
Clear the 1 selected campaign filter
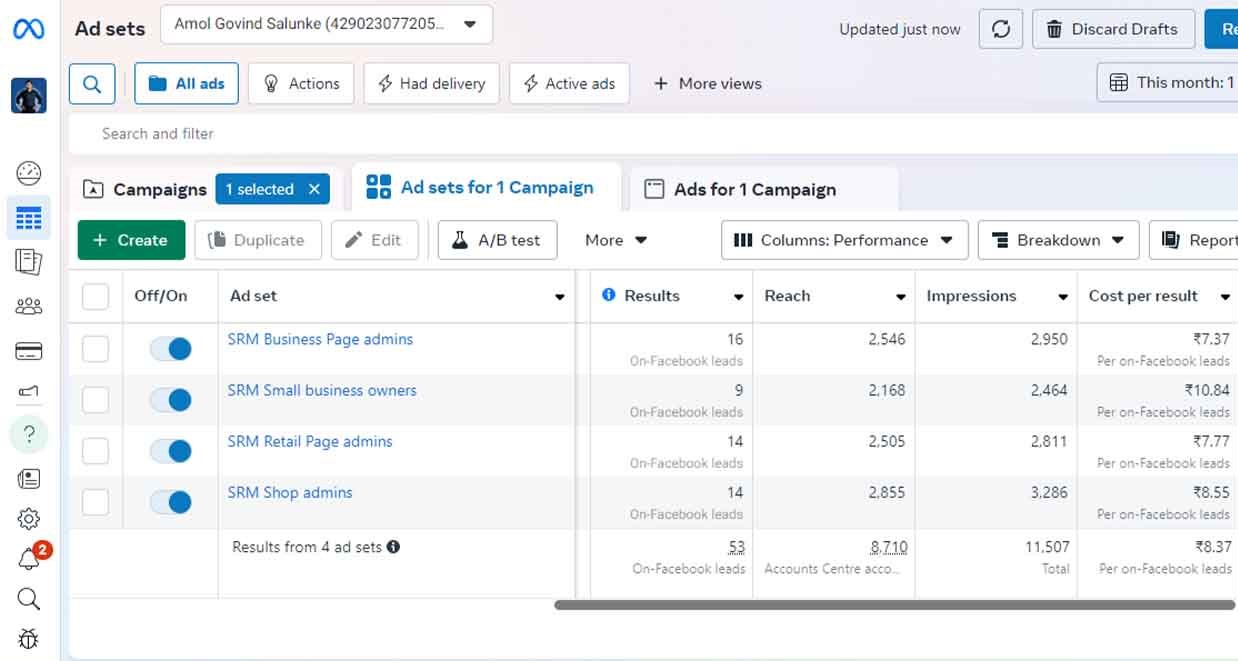click(x=314, y=189)
